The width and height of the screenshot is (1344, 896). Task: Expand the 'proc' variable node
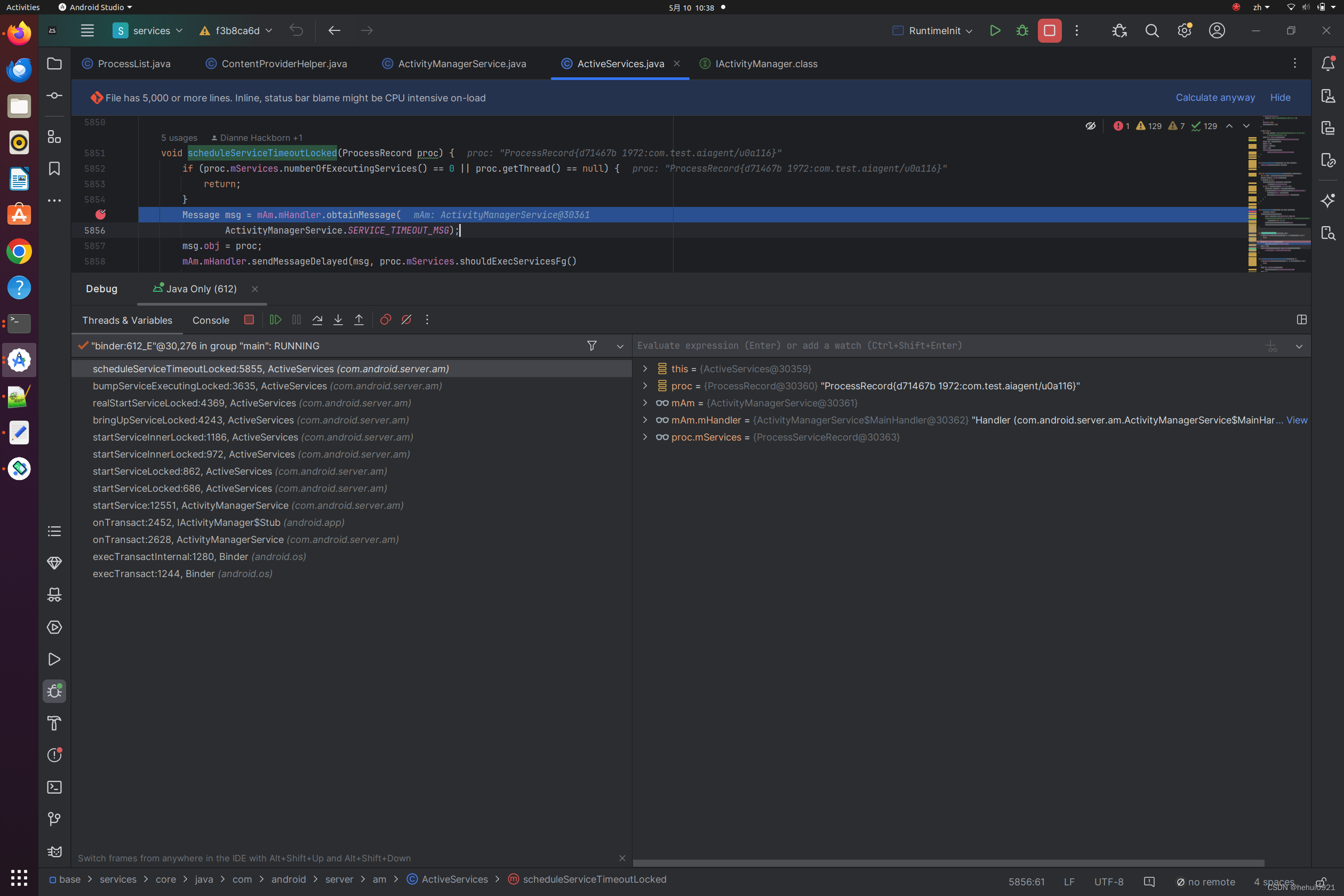pos(645,386)
